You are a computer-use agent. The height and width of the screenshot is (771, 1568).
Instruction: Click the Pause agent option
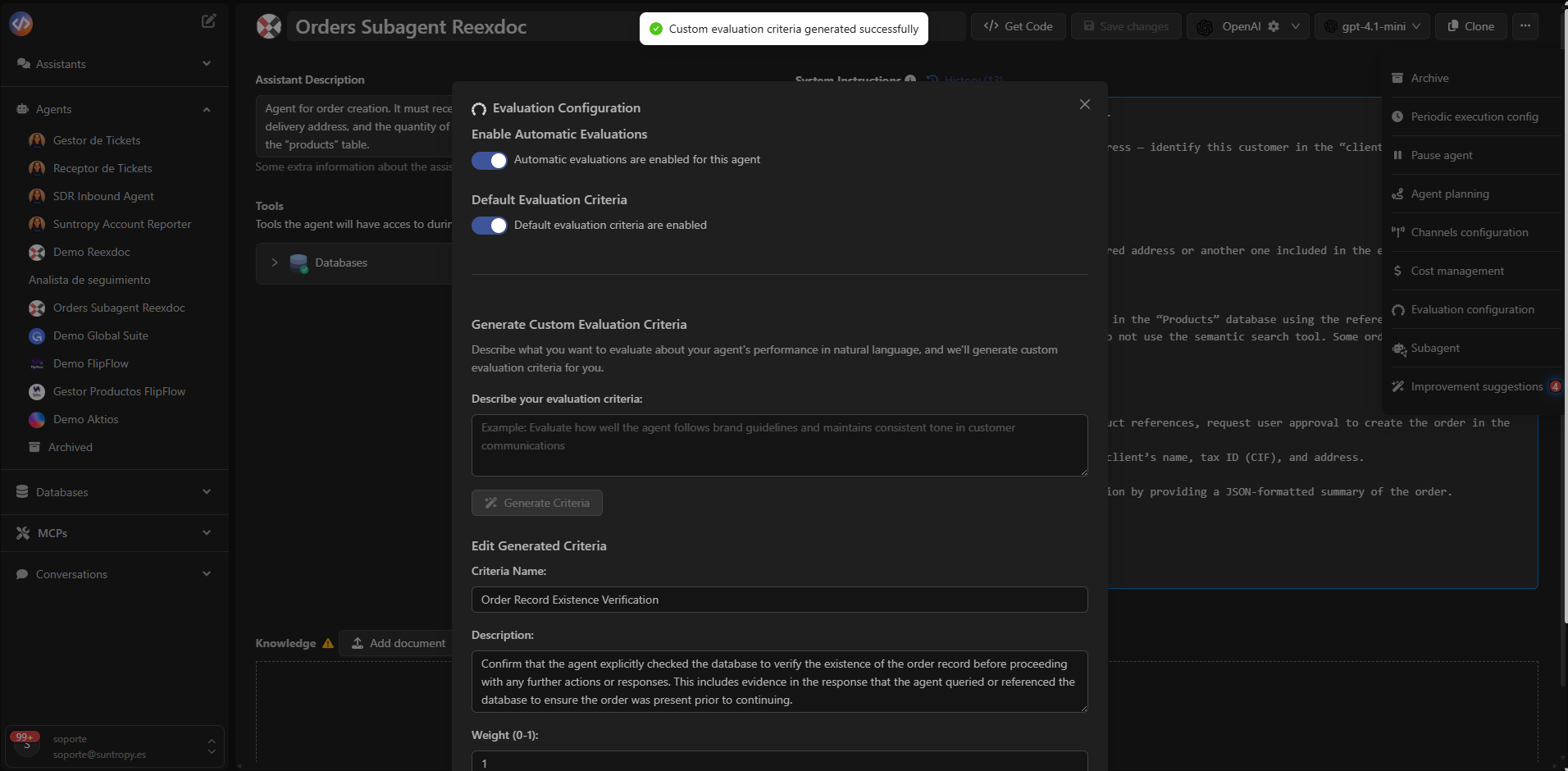pos(1443,155)
